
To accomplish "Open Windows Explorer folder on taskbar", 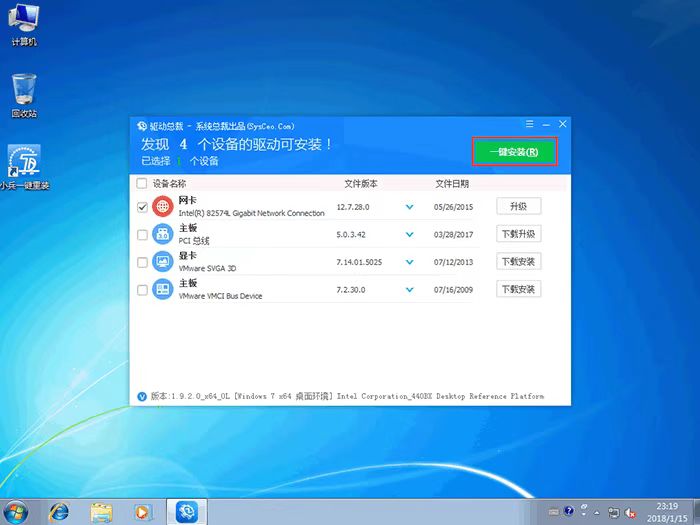I will point(101,512).
